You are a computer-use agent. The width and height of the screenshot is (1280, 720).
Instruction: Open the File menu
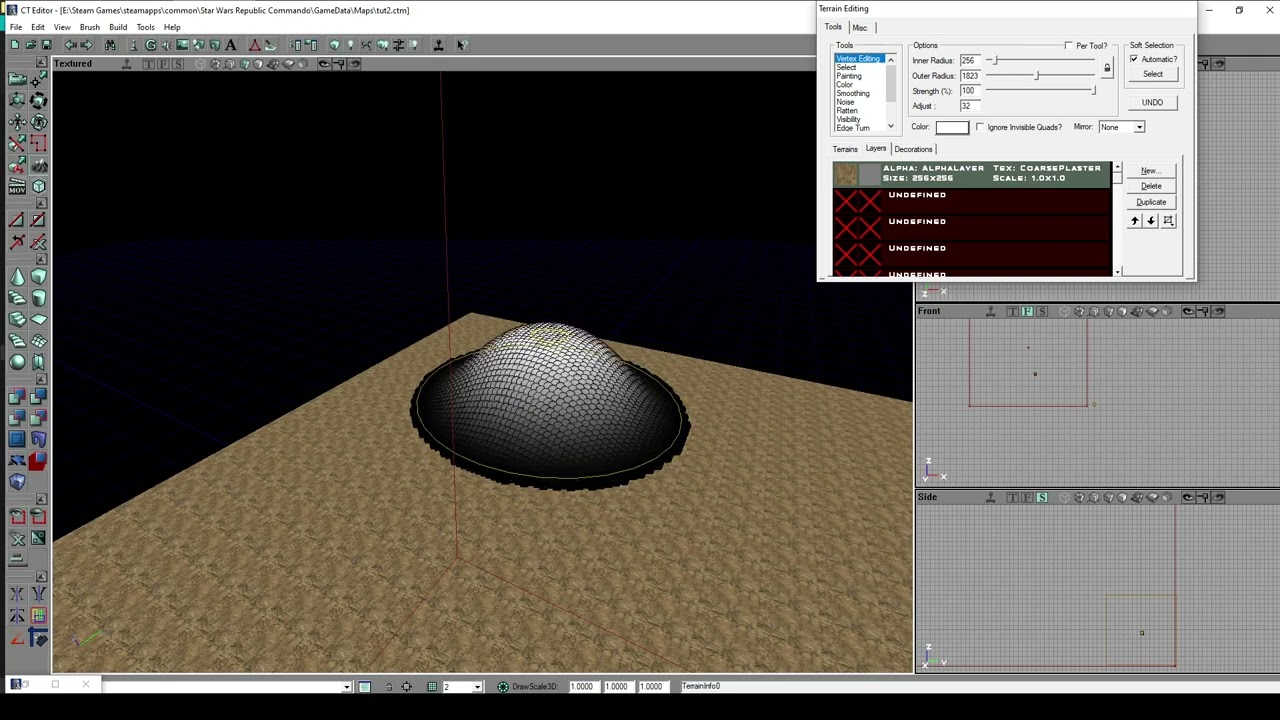tap(16, 27)
